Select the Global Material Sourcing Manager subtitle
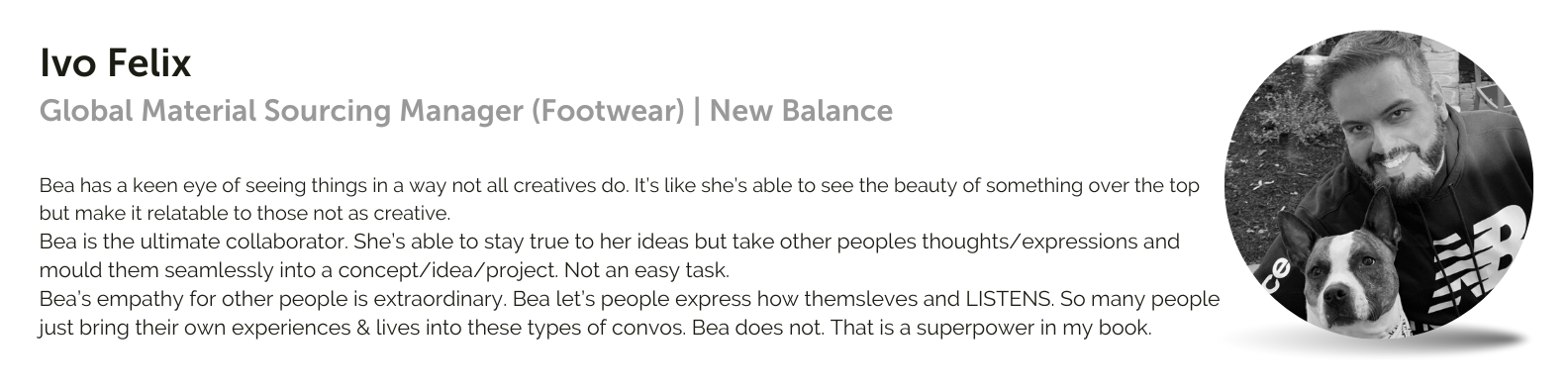 click(x=465, y=111)
